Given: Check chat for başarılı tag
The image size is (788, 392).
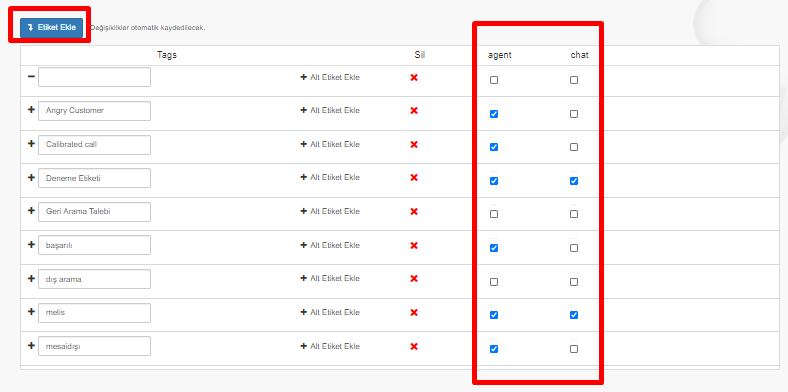Looking at the screenshot, I should (x=574, y=248).
